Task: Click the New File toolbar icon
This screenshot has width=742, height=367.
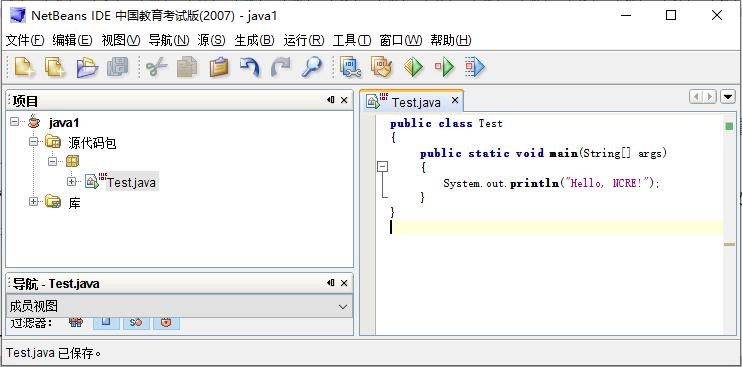Action: tap(24, 67)
